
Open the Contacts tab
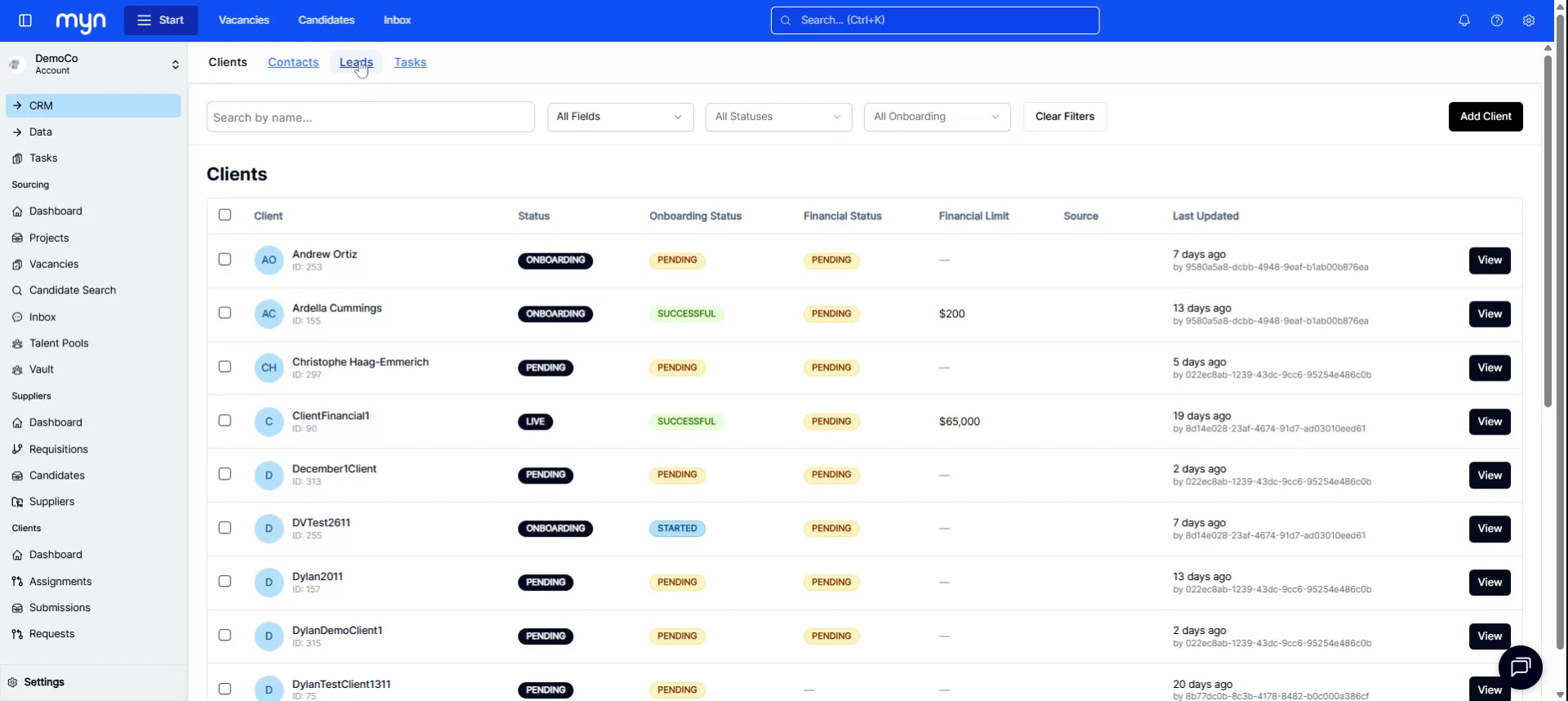pos(293,62)
